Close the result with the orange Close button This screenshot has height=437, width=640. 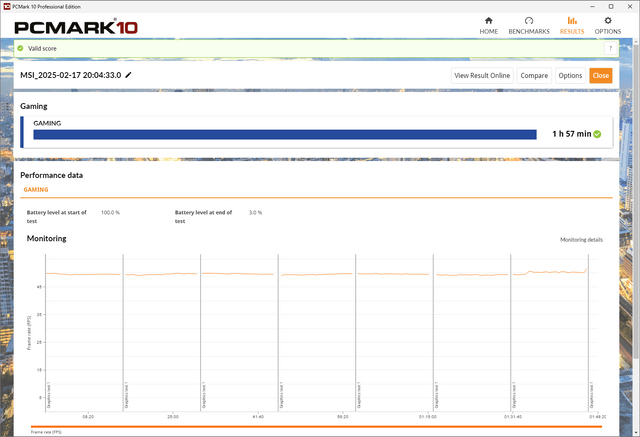pos(601,75)
